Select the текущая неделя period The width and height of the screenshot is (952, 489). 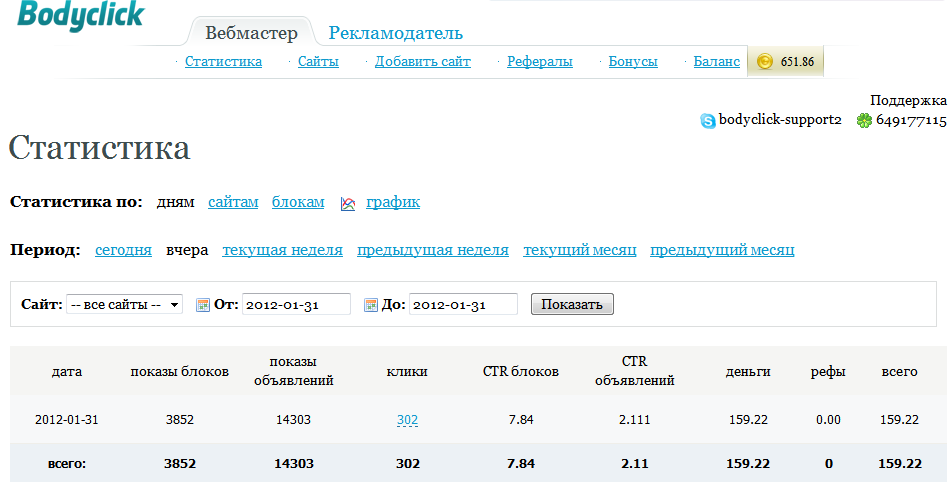(282, 250)
